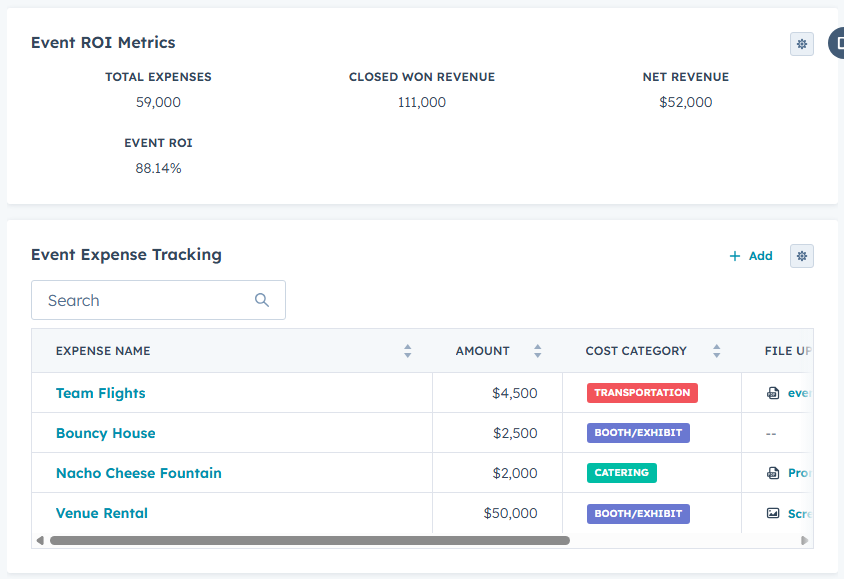
Task: Open settings gear for Event ROI Metrics
Action: pos(801,44)
